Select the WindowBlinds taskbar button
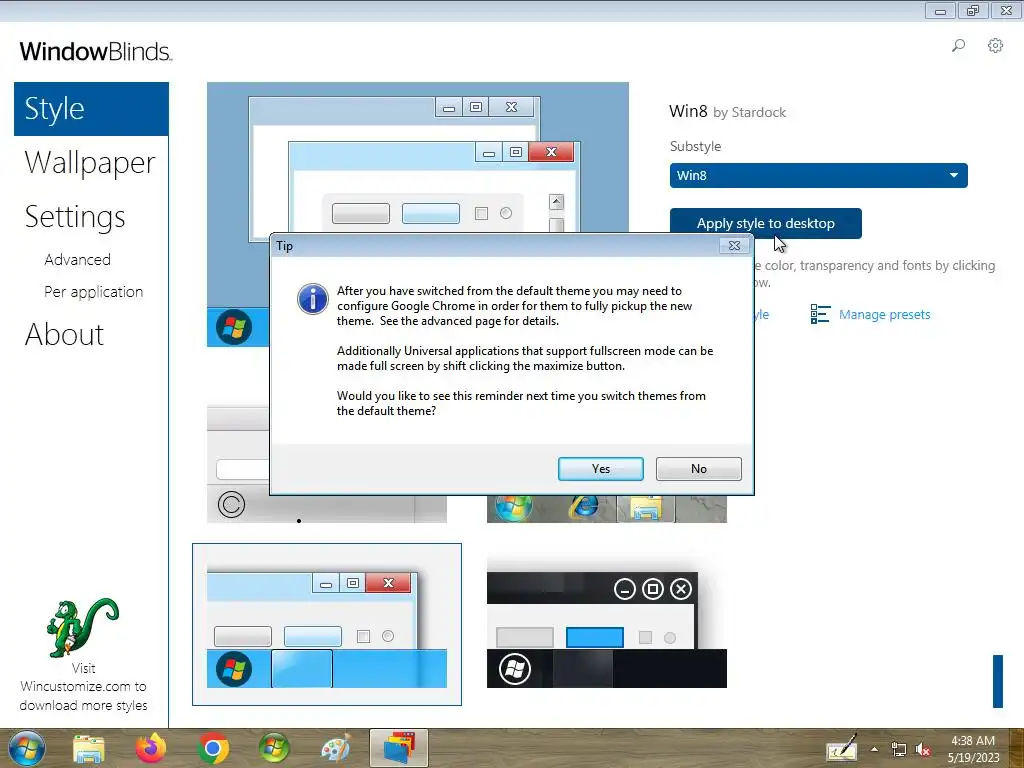The image size is (1024, 768). (398, 748)
